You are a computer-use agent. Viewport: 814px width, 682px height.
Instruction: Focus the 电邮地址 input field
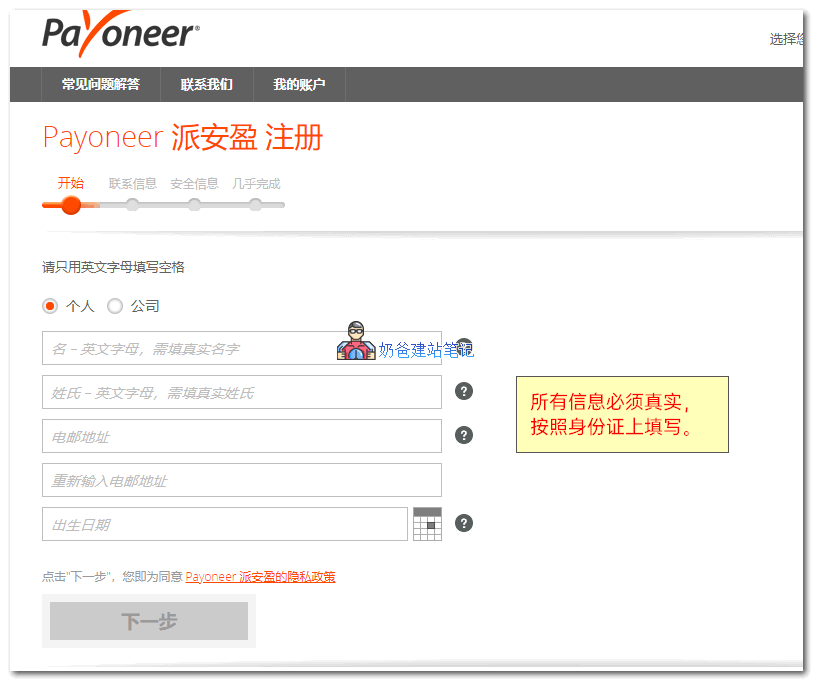tap(241, 436)
